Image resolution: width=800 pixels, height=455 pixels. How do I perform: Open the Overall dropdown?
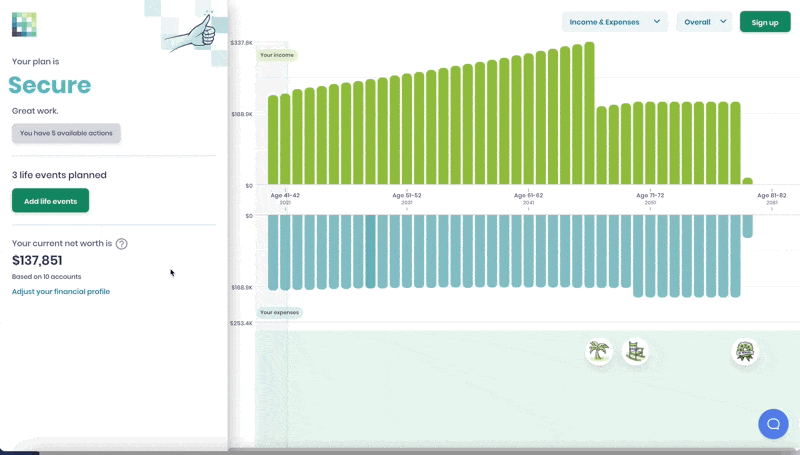tap(705, 22)
